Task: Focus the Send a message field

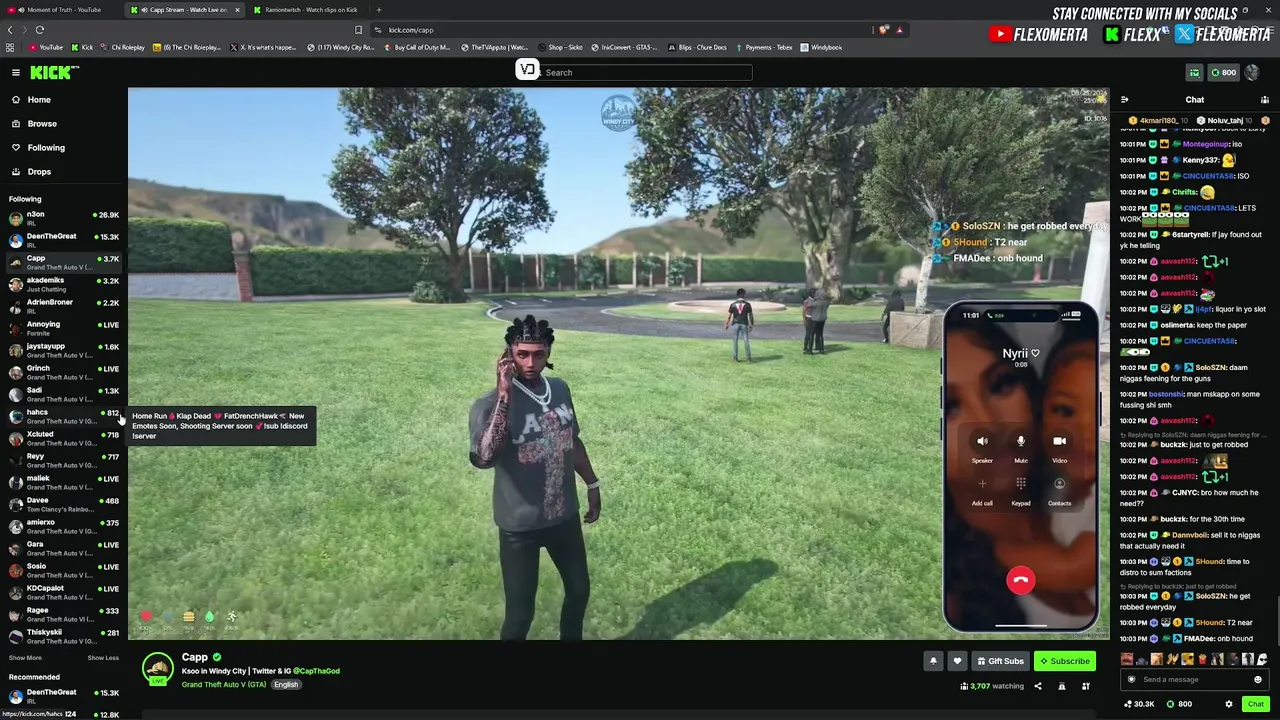Action: pyautogui.click(x=1195, y=680)
